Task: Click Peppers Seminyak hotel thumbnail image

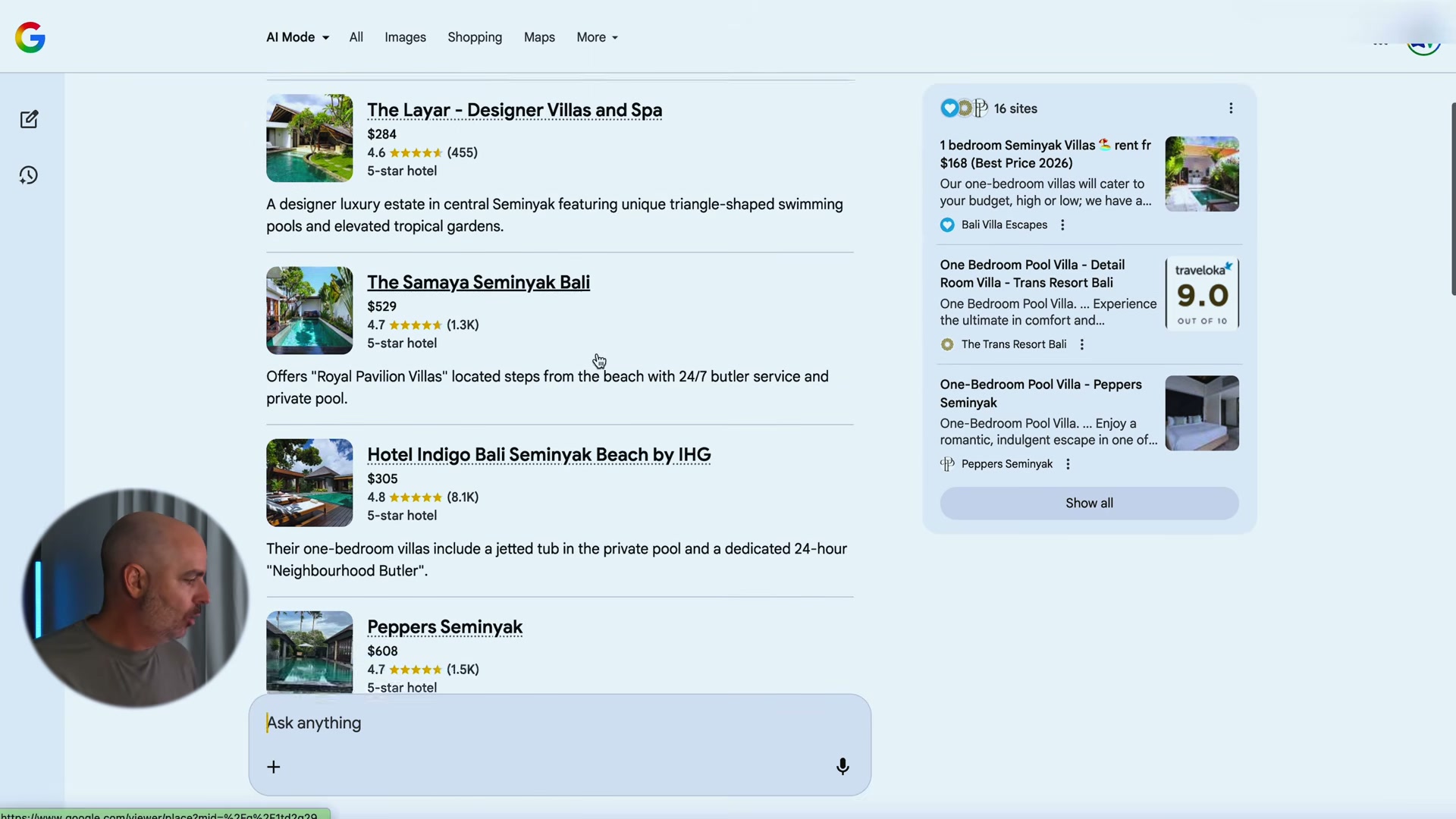Action: pyautogui.click(x=309, y=652)
